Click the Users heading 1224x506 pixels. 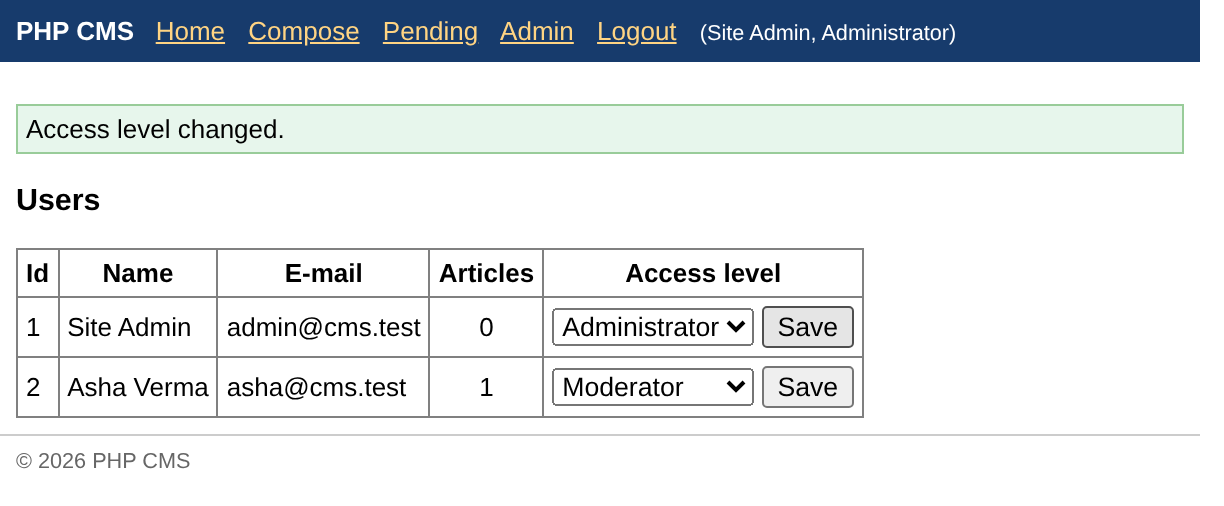(x=58, y=200)
